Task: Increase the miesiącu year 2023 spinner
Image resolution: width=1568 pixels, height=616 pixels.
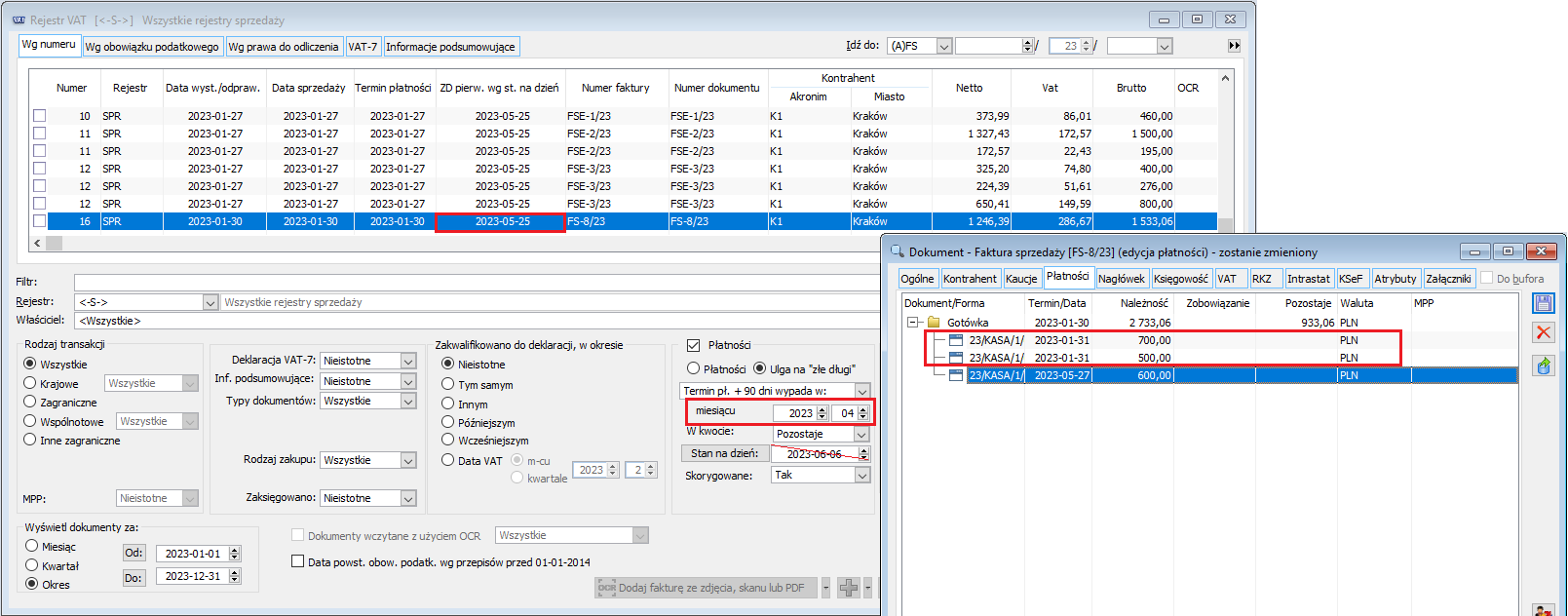Action: 822,409
